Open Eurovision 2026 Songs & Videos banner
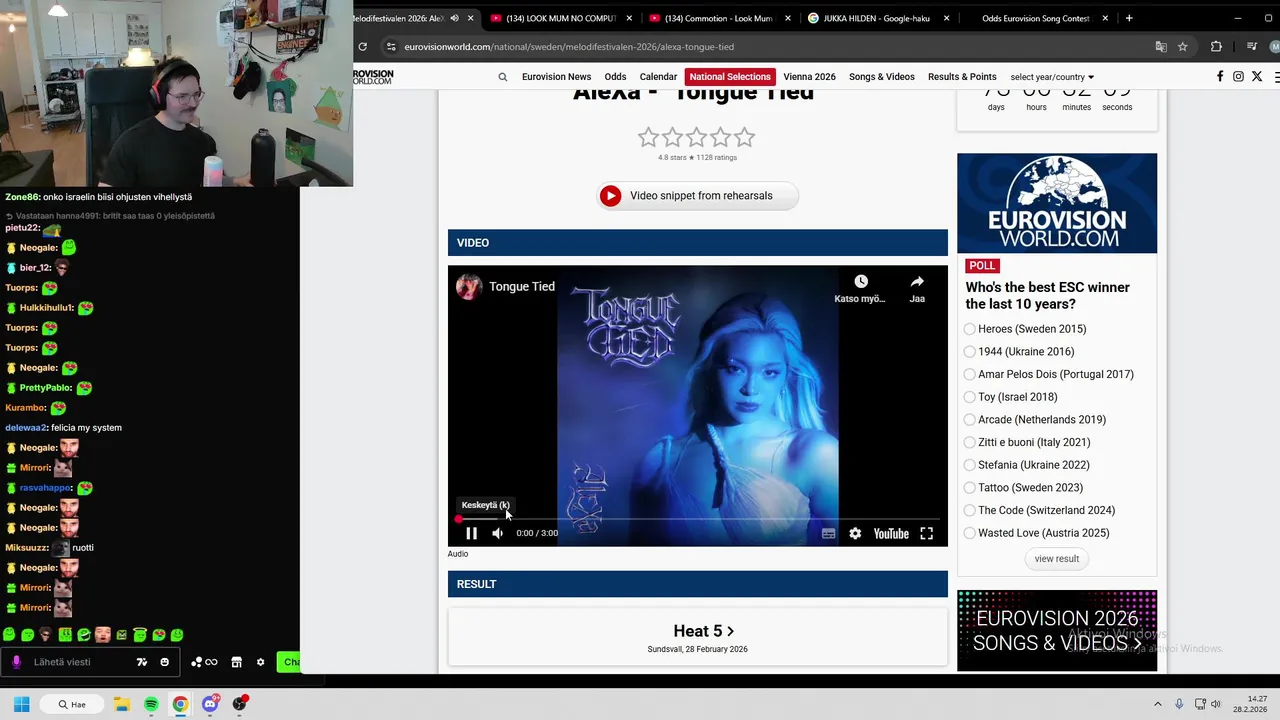This screenshot has height=720, width=1280. (1057, 631)
